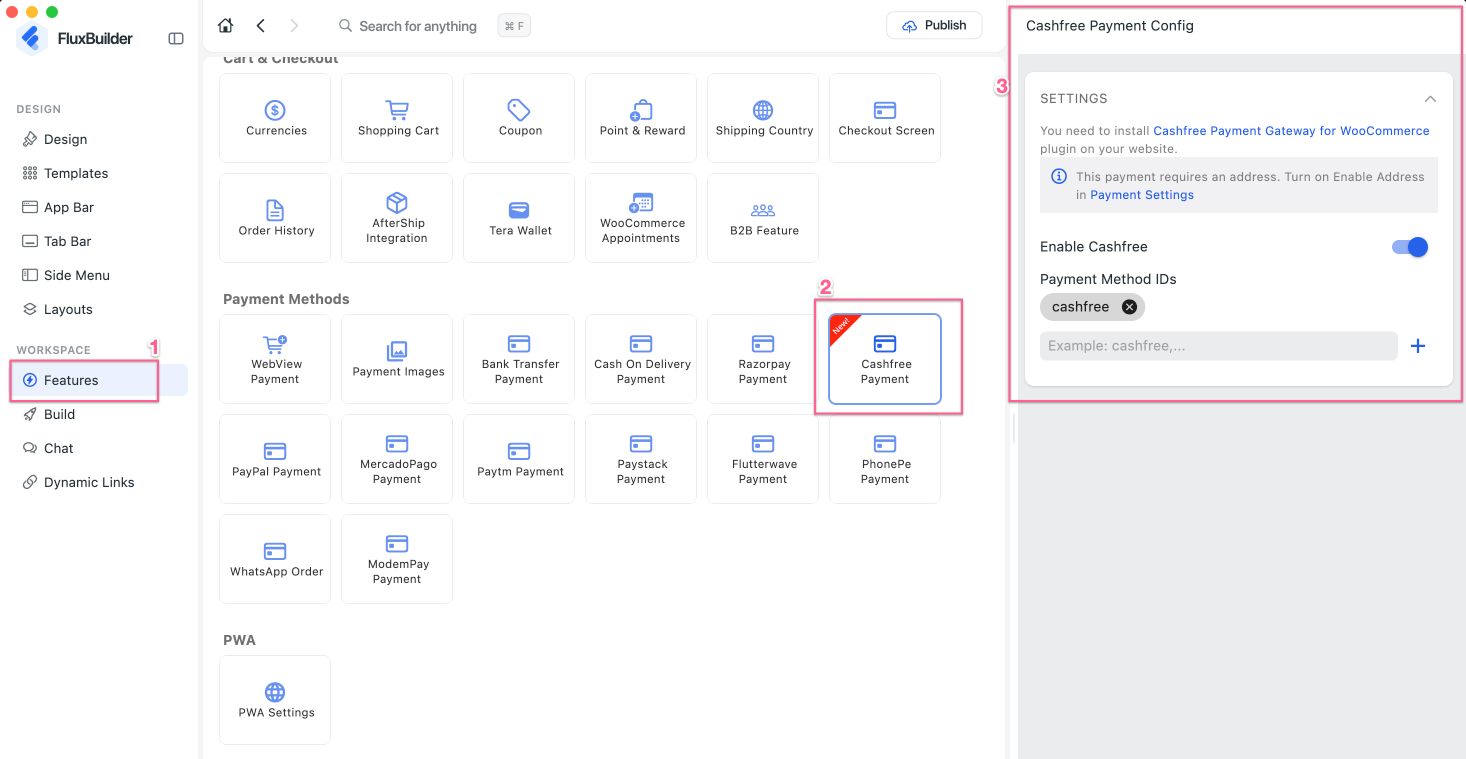Viewport: 1466px width, 759px height.
Task: Navigate back with left chevron
Action: (260, 26)
